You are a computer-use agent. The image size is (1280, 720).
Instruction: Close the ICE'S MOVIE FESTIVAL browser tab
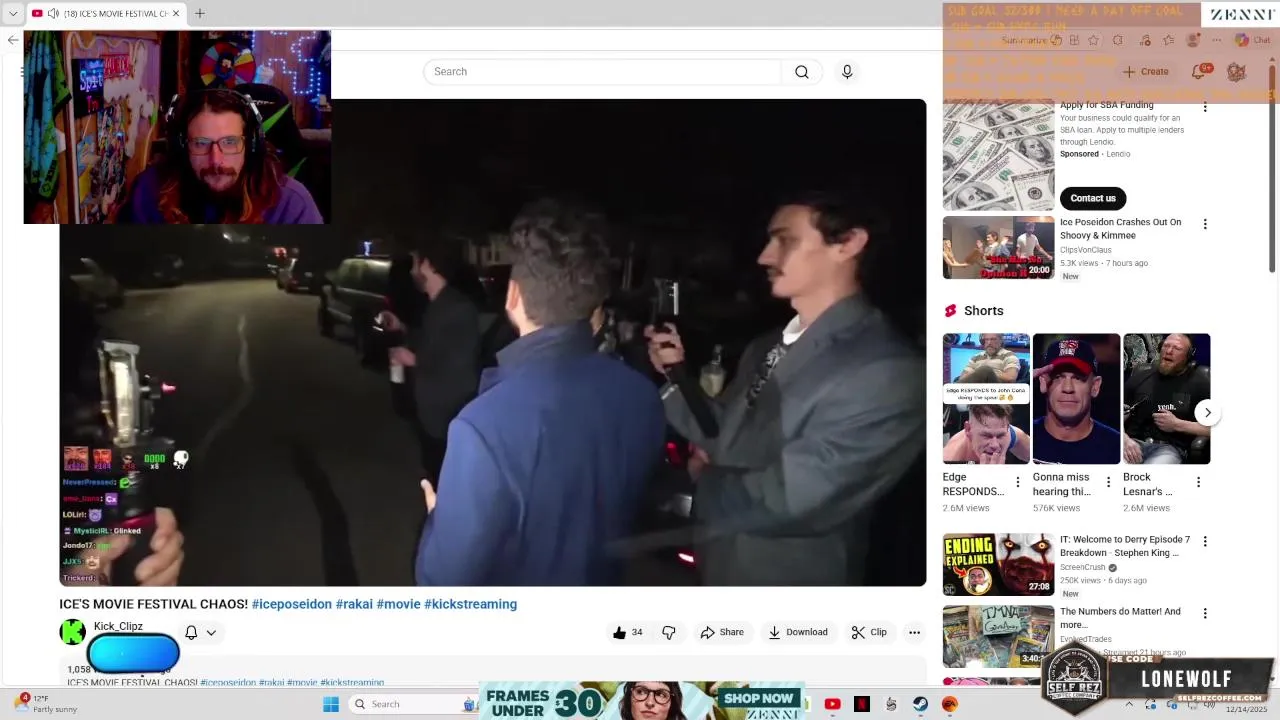coord(176,13)
